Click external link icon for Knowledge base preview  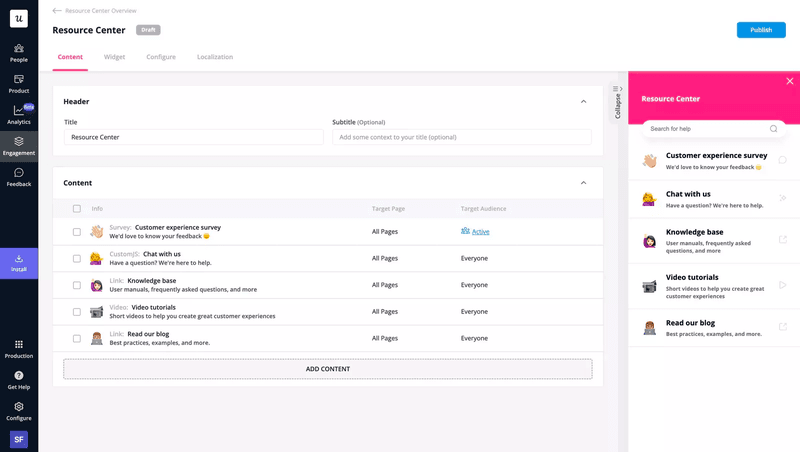click(783, 240)
